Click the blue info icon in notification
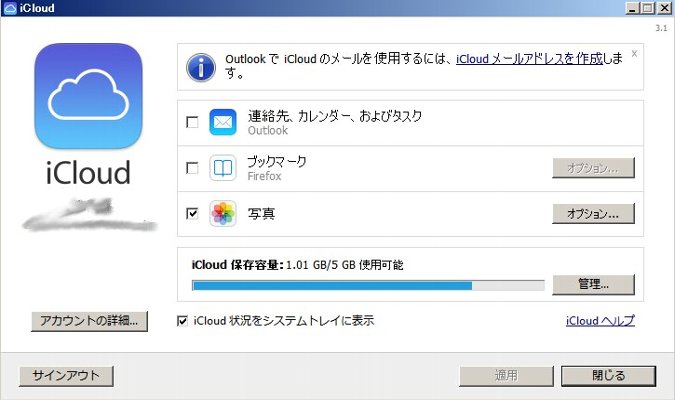This screenshot has width=675, height=400. click(201, 68)
